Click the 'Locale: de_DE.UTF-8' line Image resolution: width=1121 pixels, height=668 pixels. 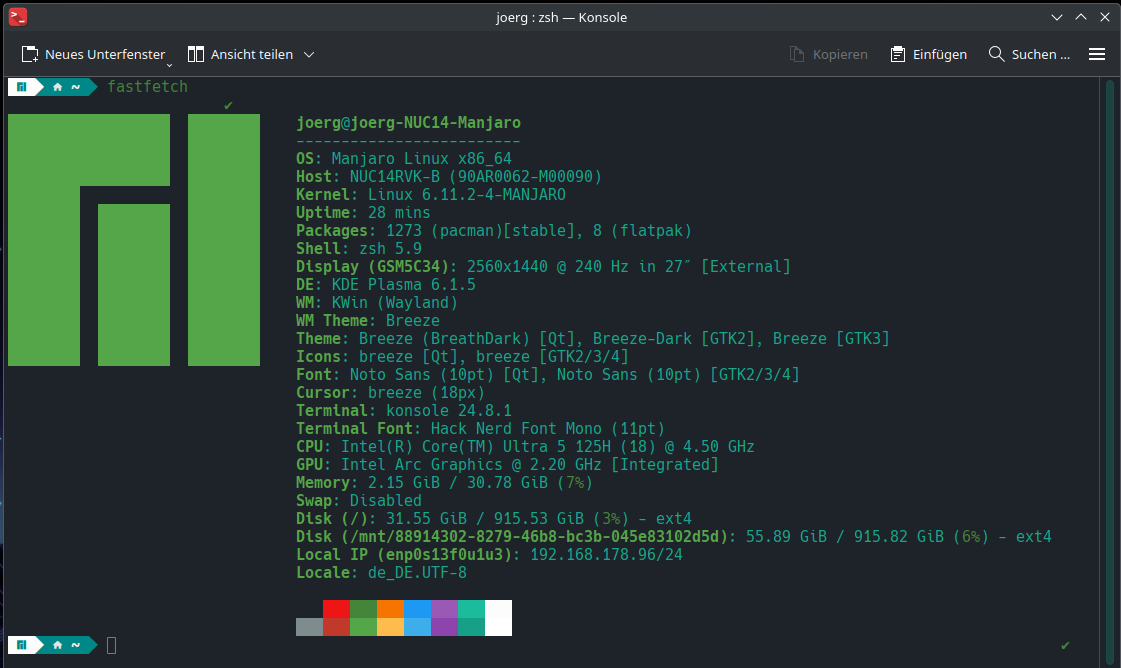tap(382, 572)
